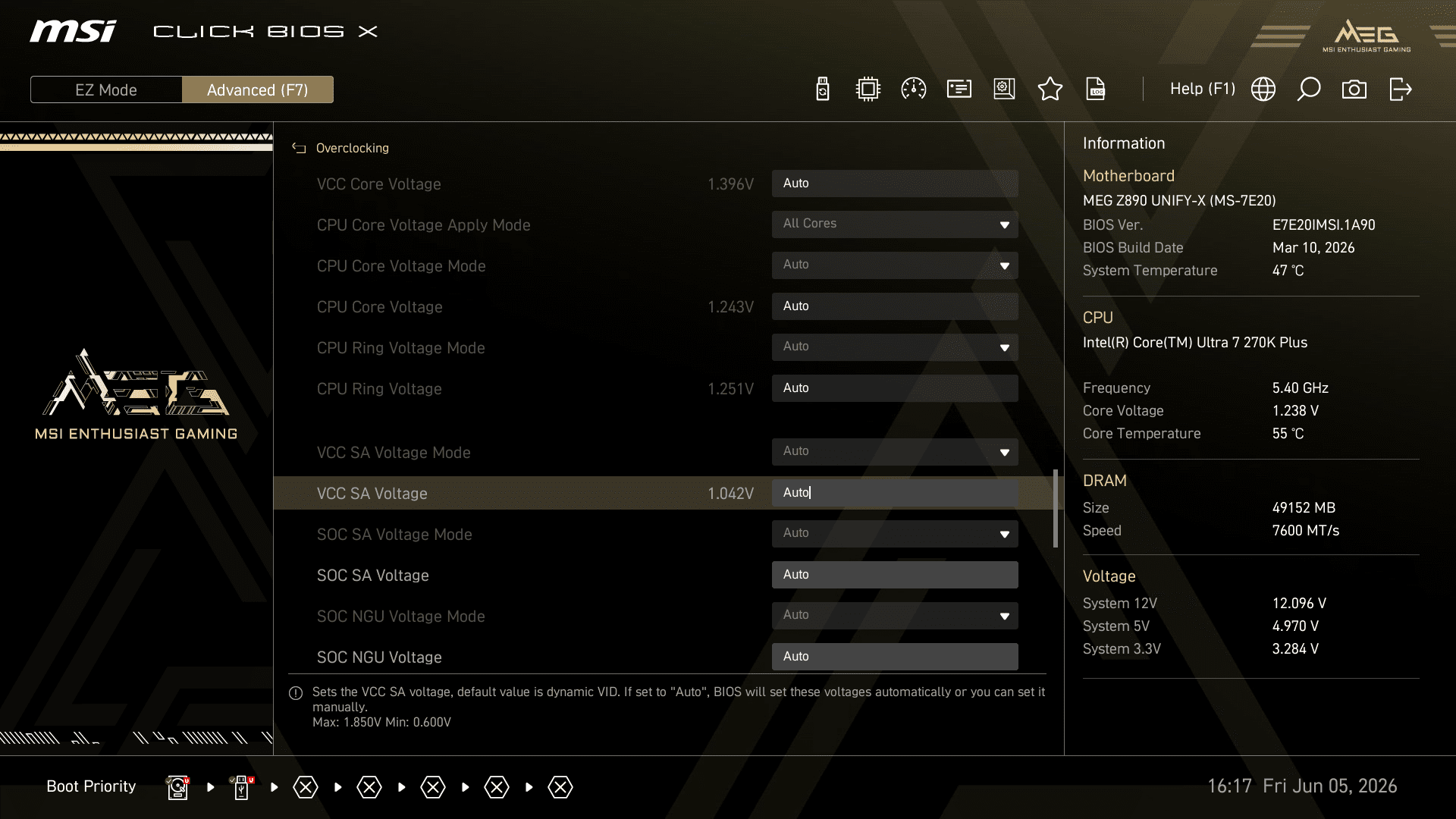
Task: Focus the CPU Ring Voltage input field
Action: pyautogui.click(x=895, y=388)
